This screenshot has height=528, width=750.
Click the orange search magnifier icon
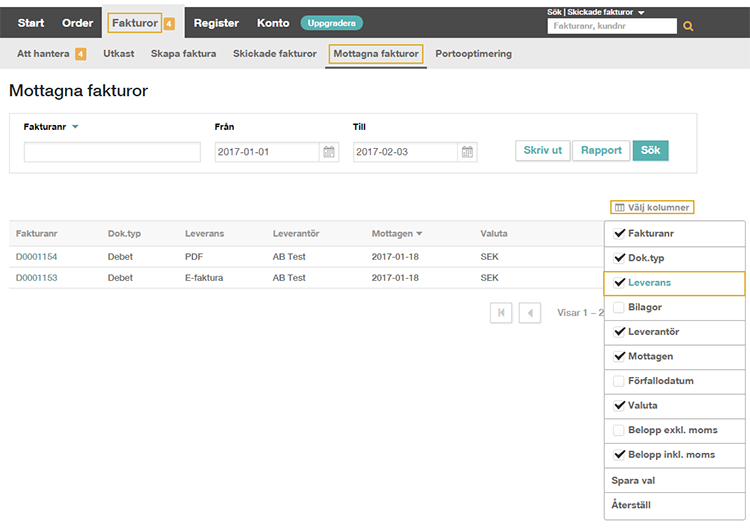point(688,26)
